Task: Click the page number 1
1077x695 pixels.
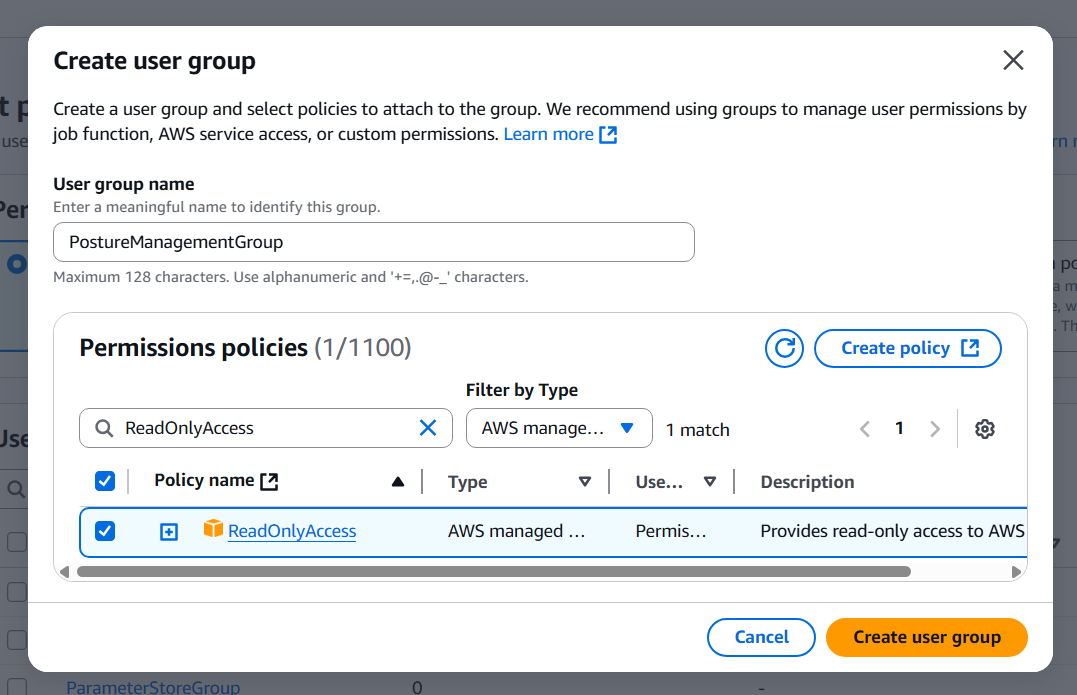Action: point(899,429)
